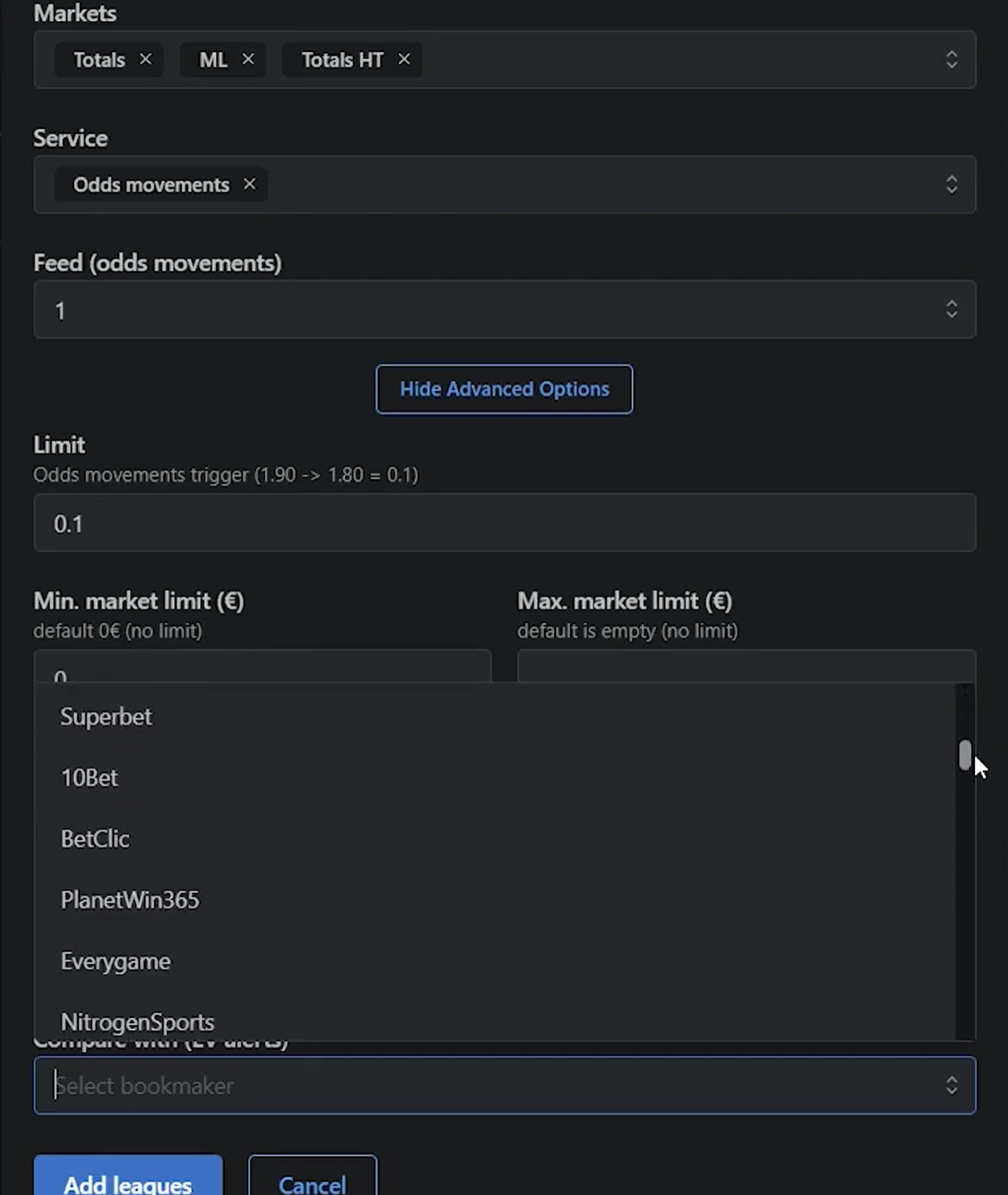Open the Service dropdown arrows
The height and width of the screenshot is (1195, 1008).
click(951, 184)
